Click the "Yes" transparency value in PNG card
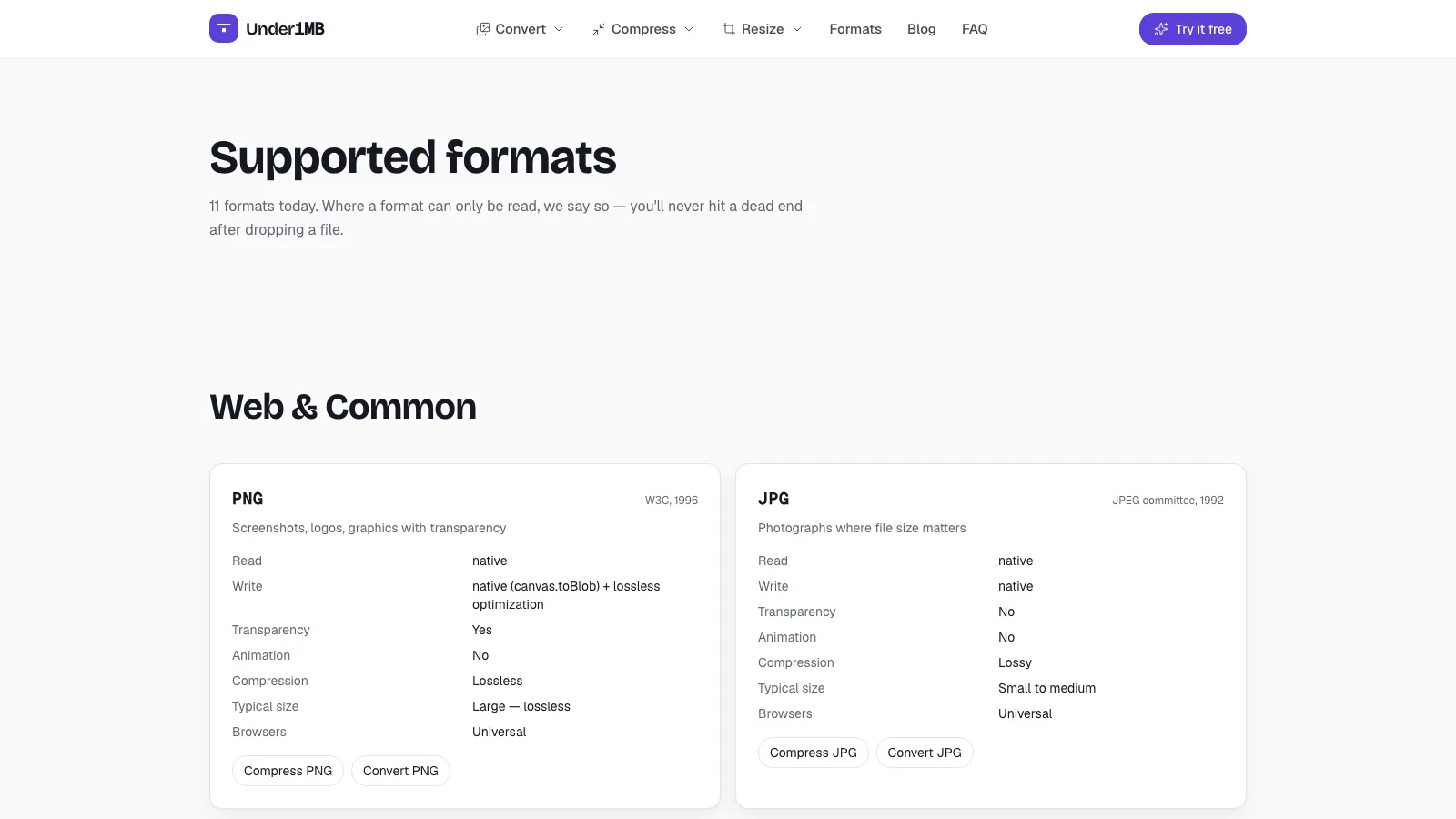This screenshot has height=819, width=1456. pos(482,630)
